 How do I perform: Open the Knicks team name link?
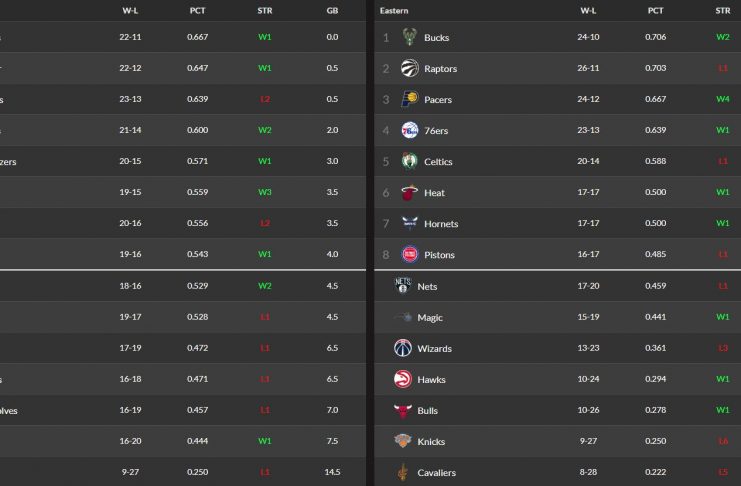(x=432, y=442)
